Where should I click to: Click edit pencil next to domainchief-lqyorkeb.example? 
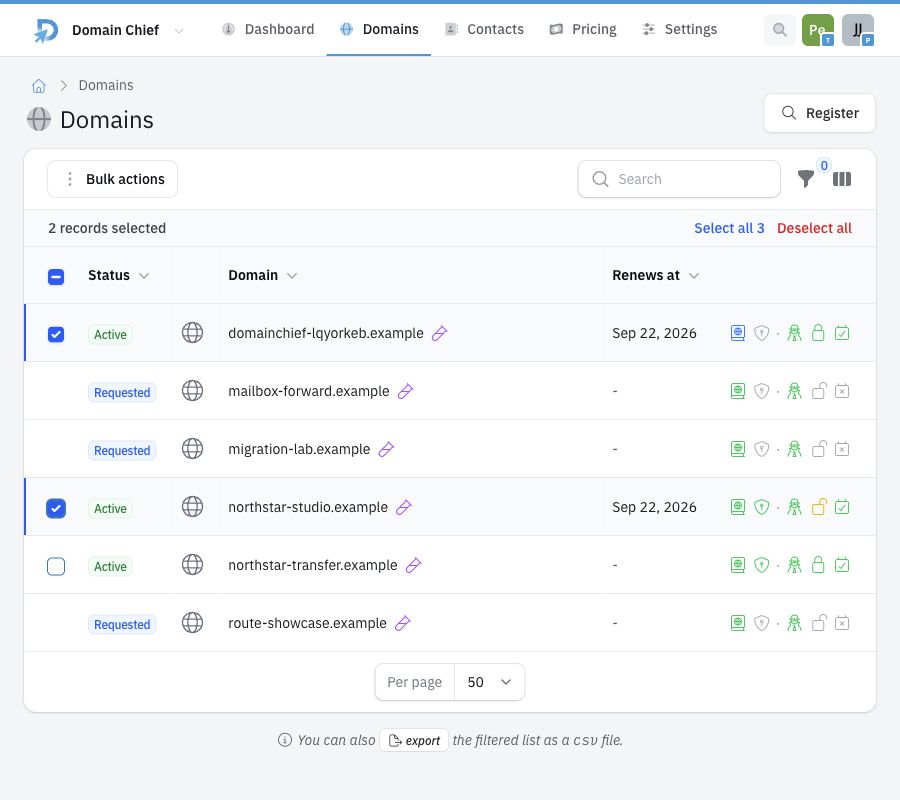click(440, 333)
